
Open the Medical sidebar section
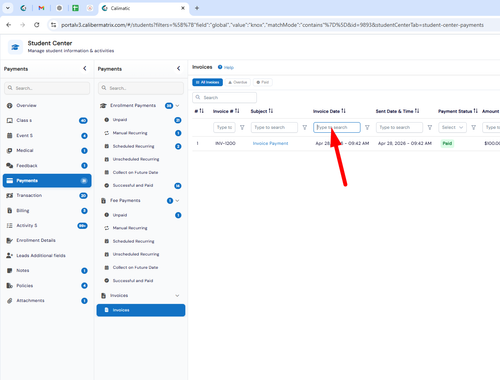coord(47,151)
